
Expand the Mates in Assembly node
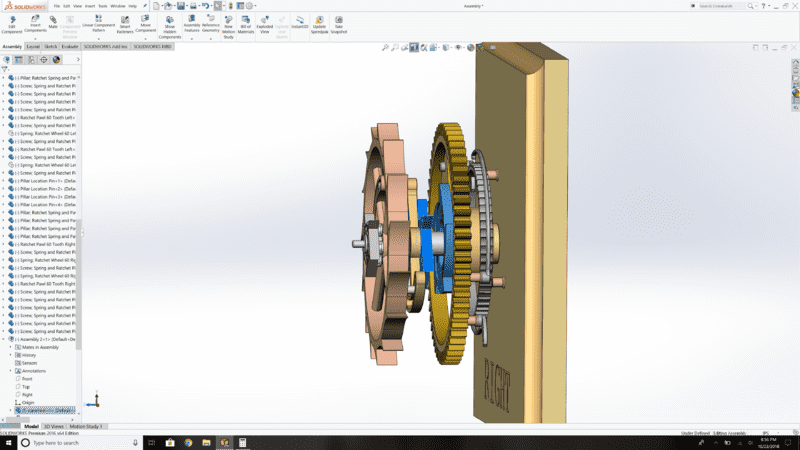pyautogui.click(x=11, y=347)
